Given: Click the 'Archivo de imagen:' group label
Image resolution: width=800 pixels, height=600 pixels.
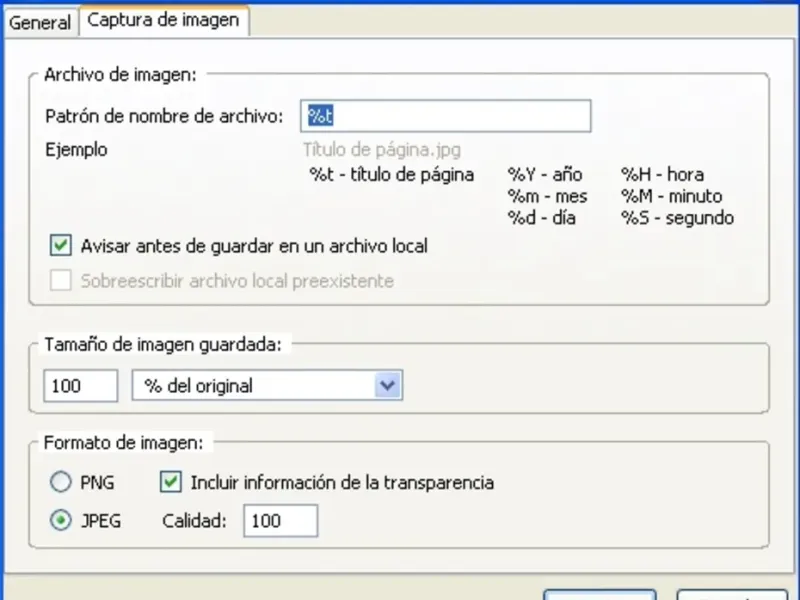Looking at the screenshot, I should [x=120, y=74].
